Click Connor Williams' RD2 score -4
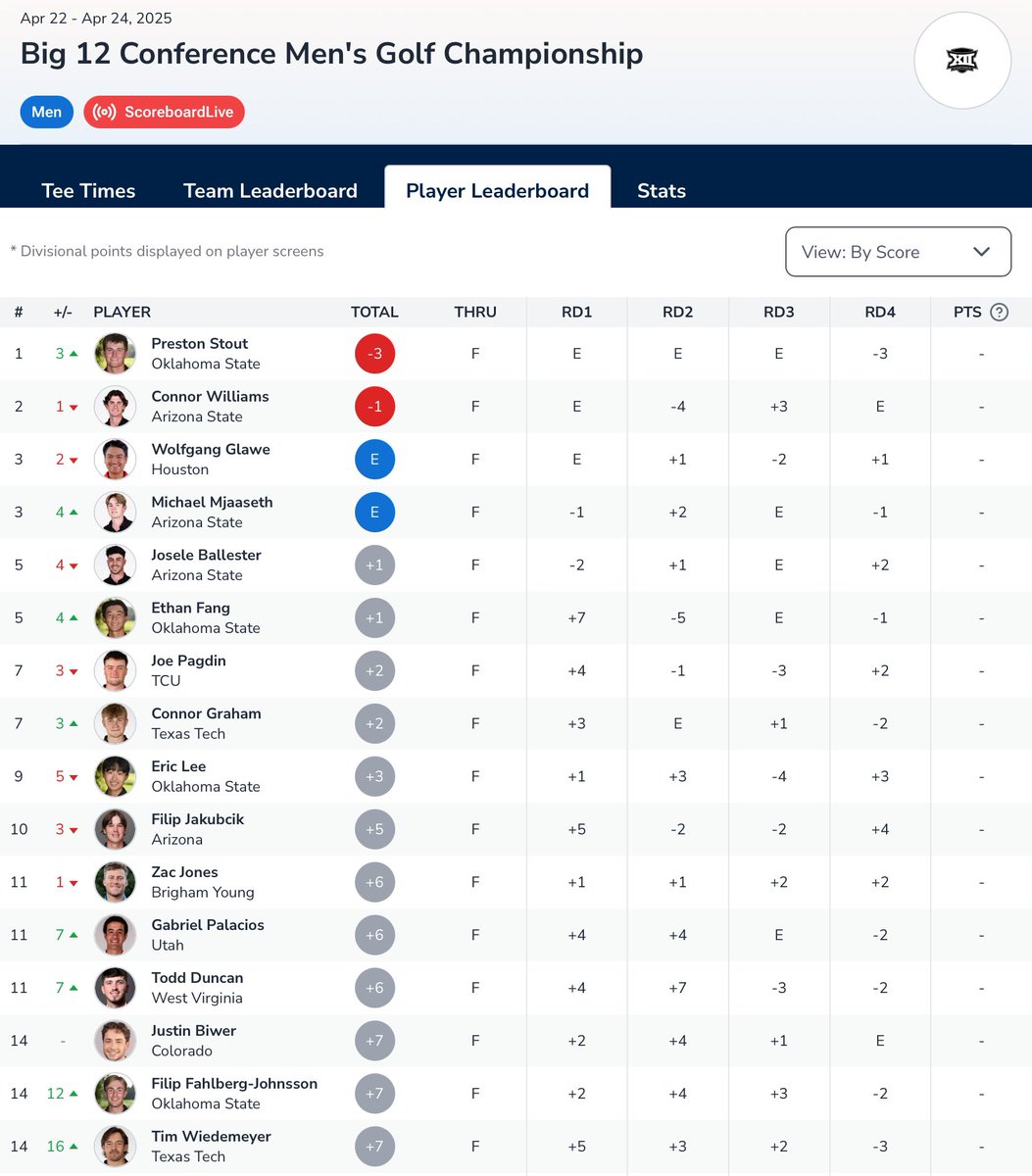This screenshot has height=1176, width=1032. (x=677, y=407)
